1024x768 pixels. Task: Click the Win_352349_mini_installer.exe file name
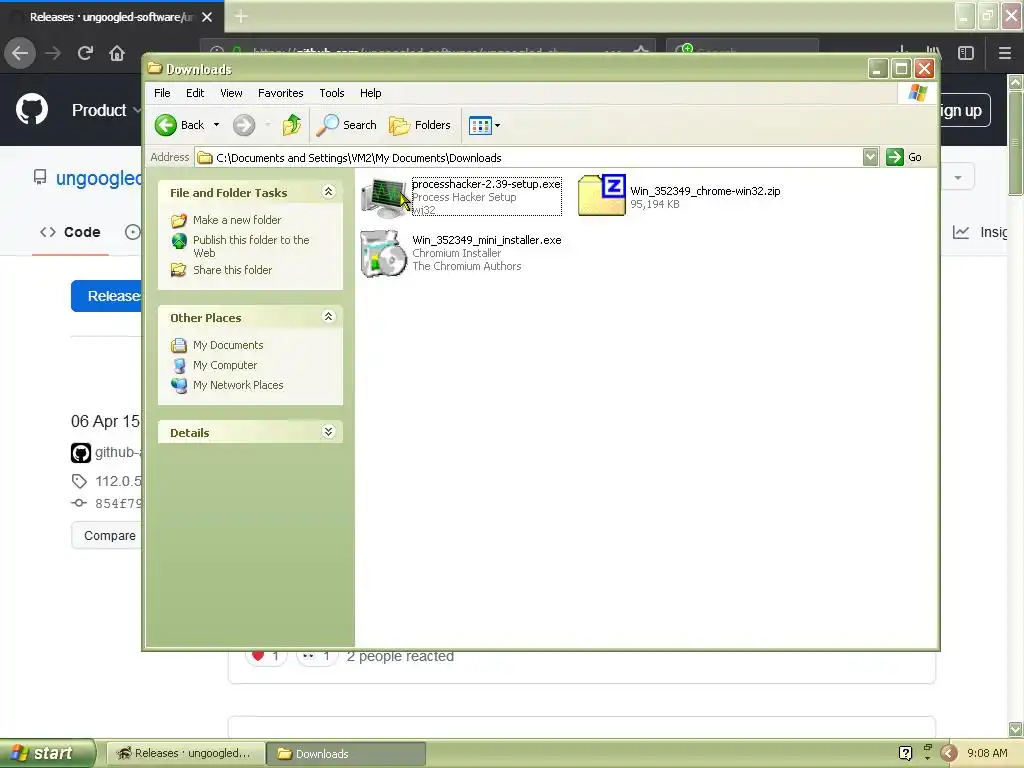(487, 240)
